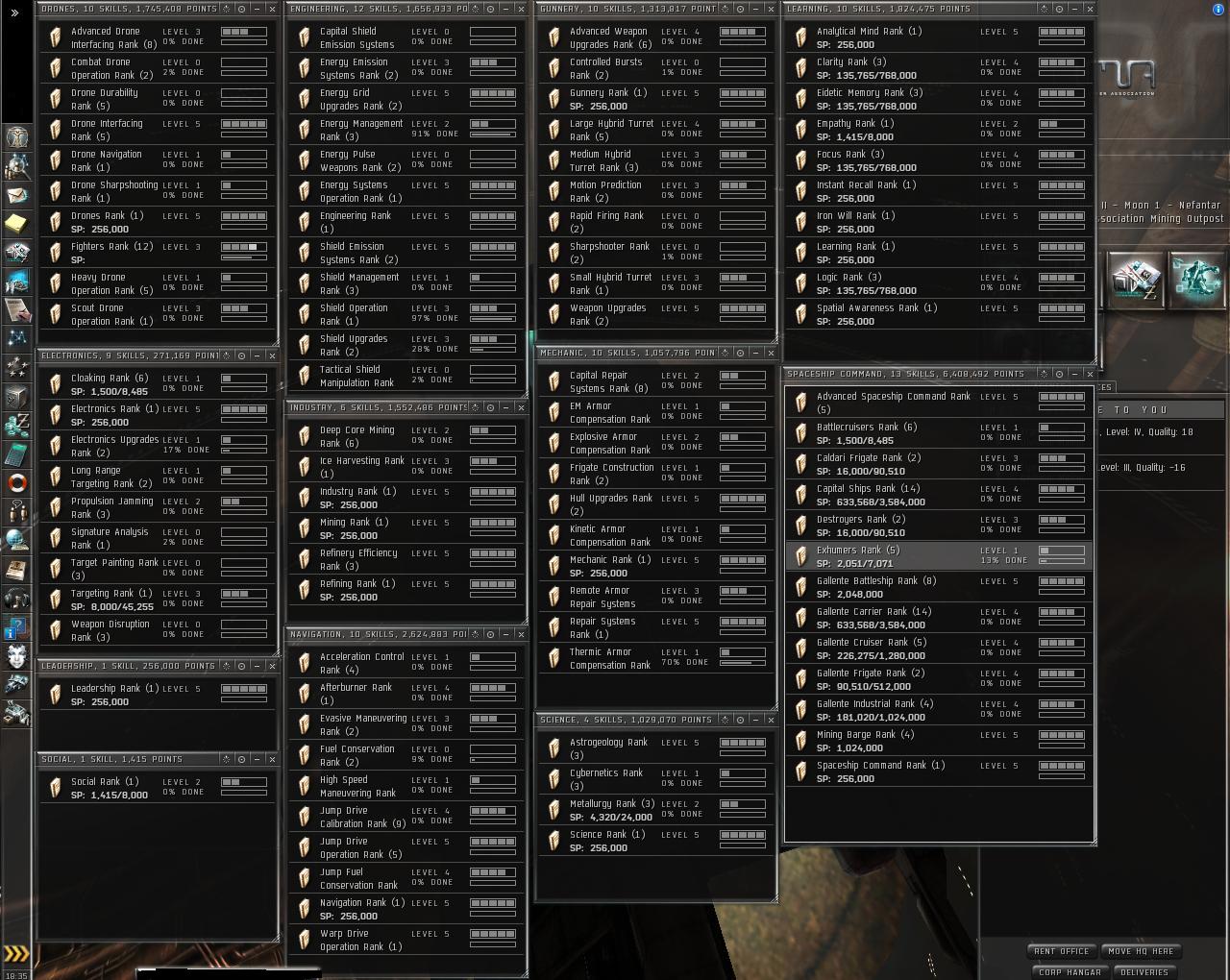Click the blue market screen sidebar icon
Viewport: 1230px width, 980px height.
tap(16, 282)
